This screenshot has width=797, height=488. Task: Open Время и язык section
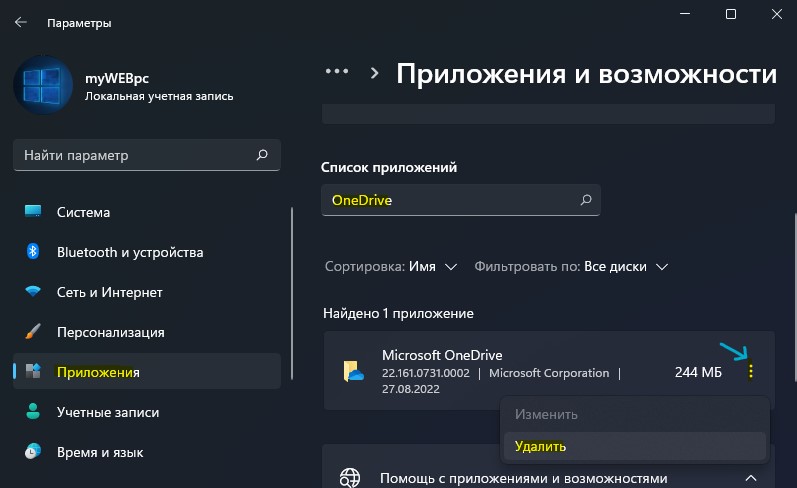[x=147, y=452]
